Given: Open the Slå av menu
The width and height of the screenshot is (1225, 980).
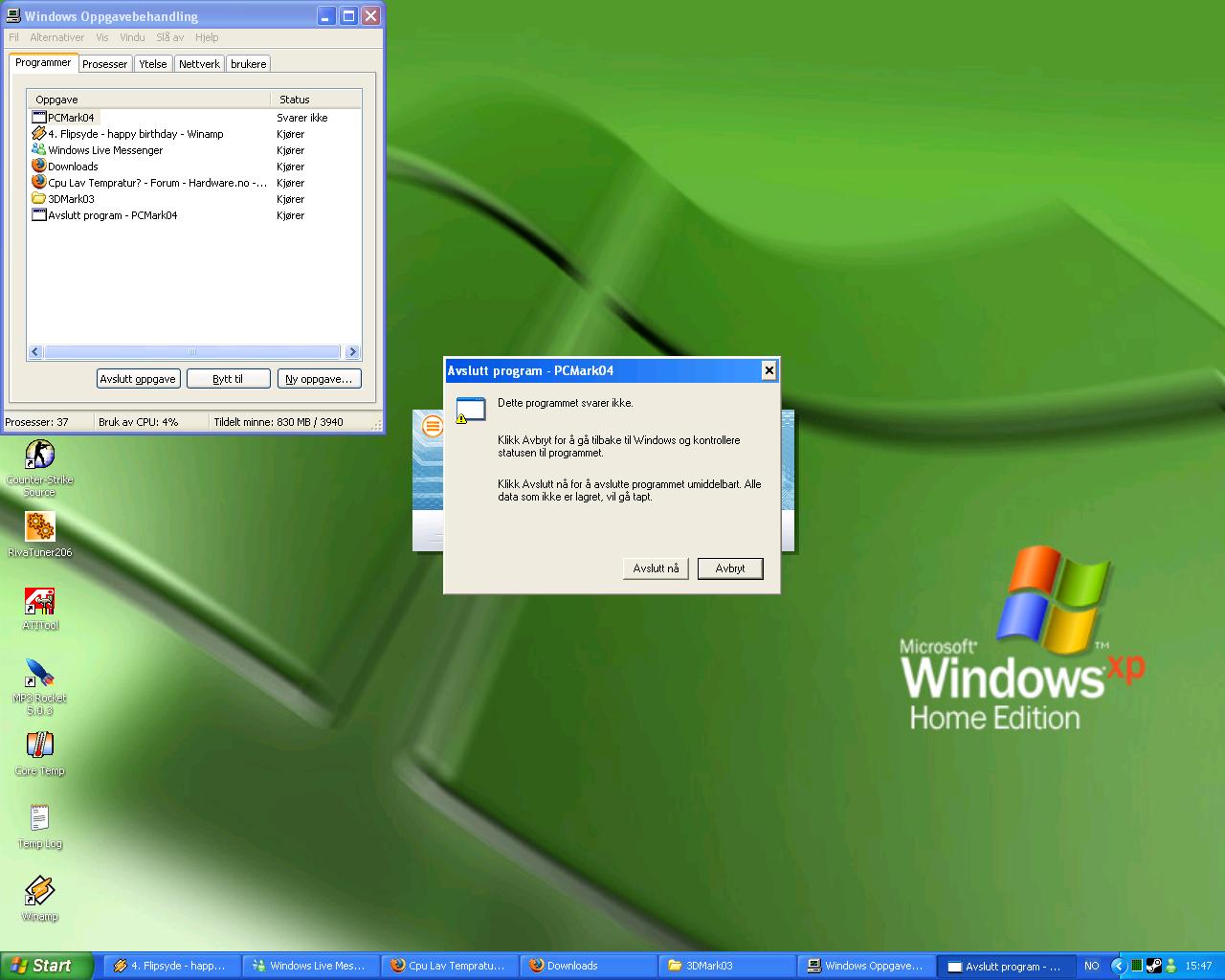Looking at the screenshot, I should coord(169,37).
